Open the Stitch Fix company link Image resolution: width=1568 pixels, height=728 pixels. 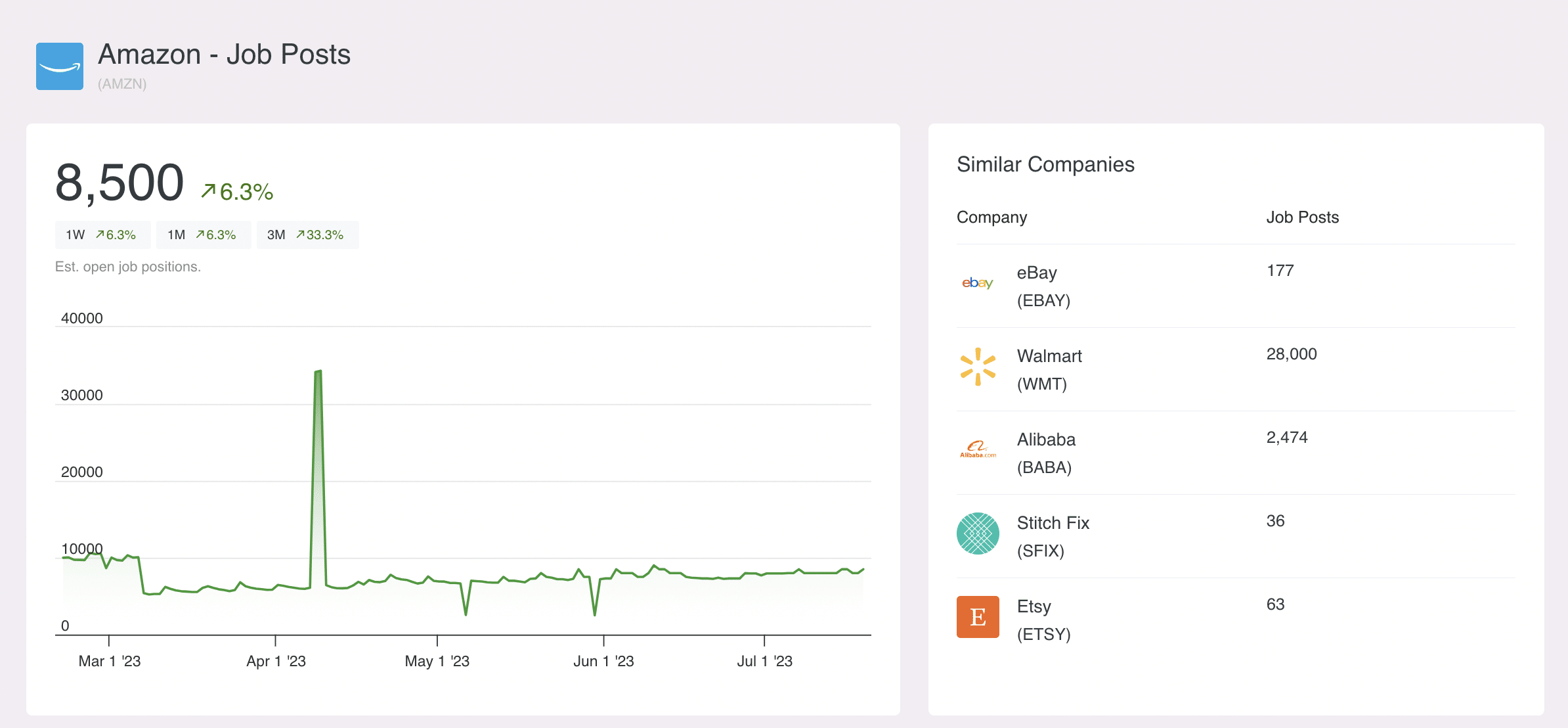tap(1053, 523)
